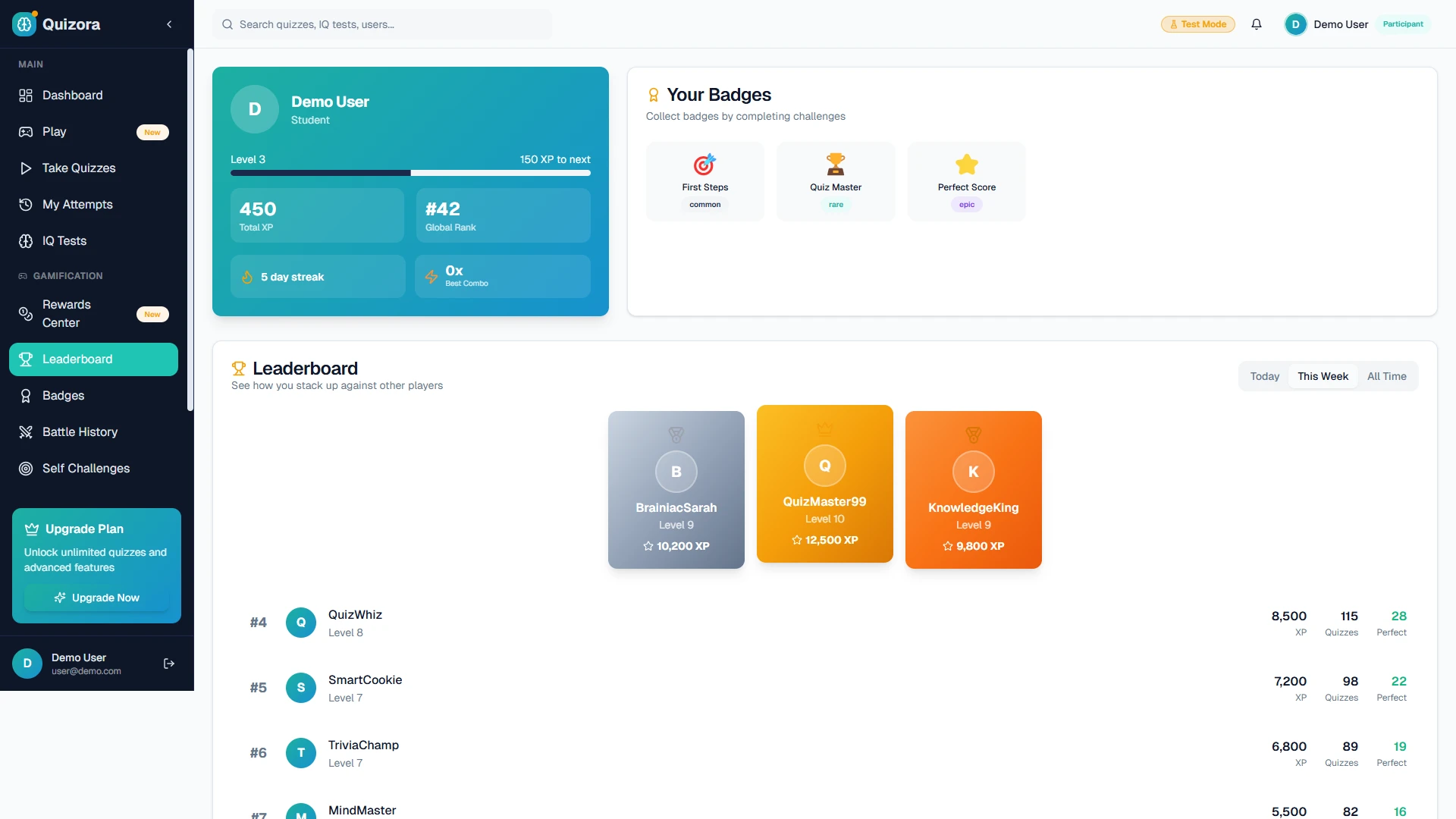Screen dimensions: 1456x819
Task: Click the logout icon beside user@demo.com
Action: pos(169,664)
